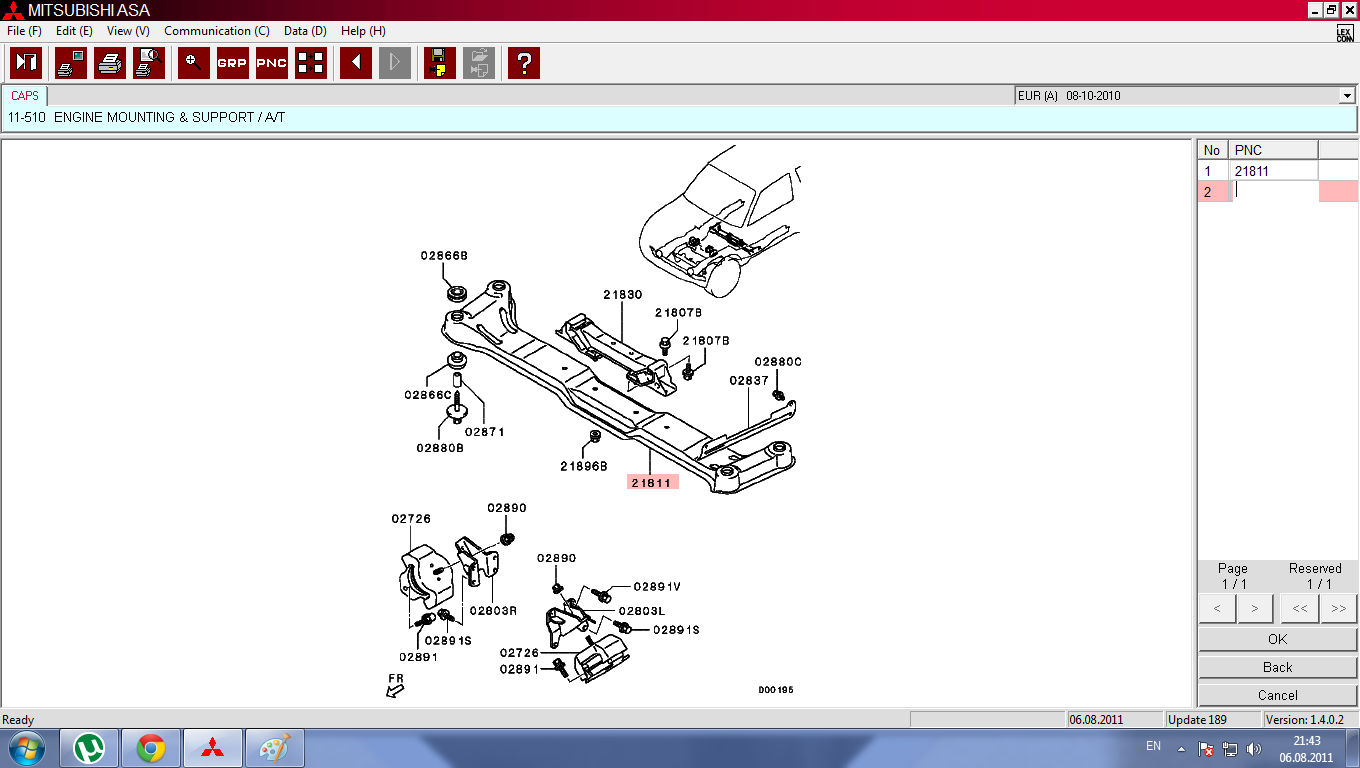
Task: Select part label 21896B in diagram
Action: pyautogui.click(x=584, y=466)
